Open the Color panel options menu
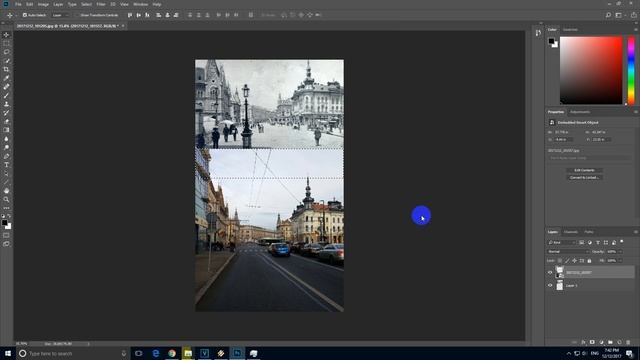The width and height of the screenshot is (640, 360). coord(636,29)
